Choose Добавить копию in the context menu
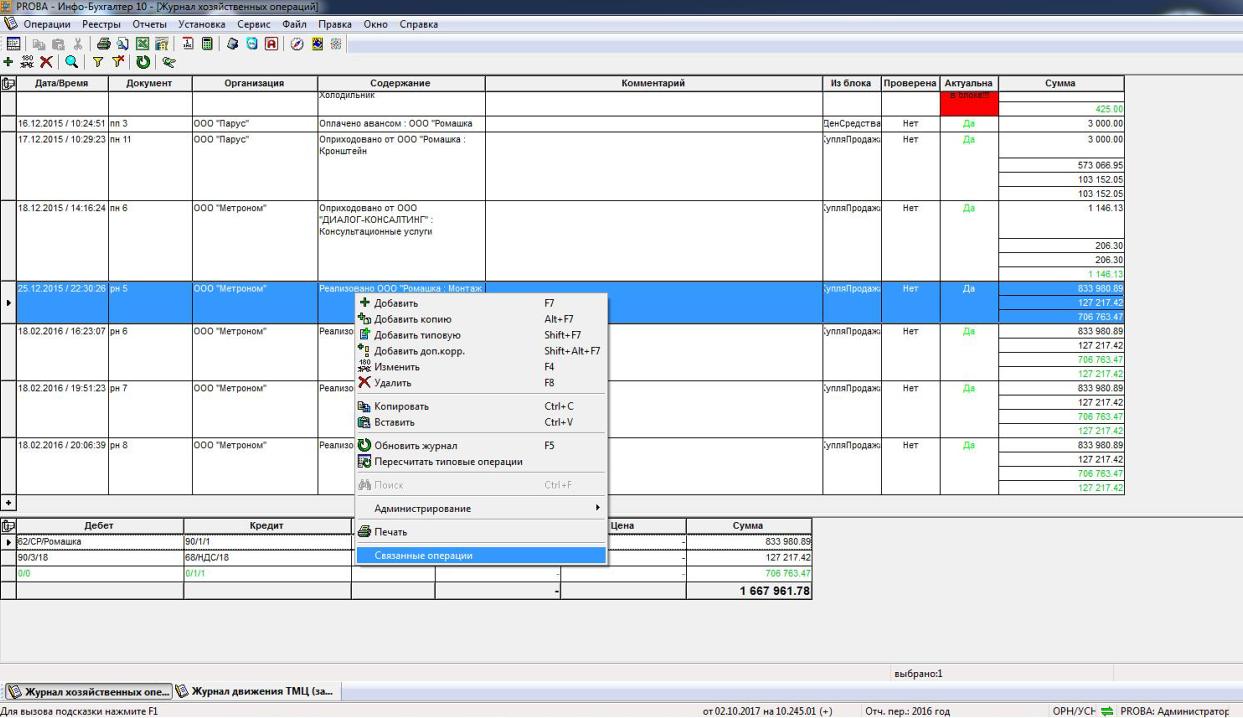1243x718 pixels. [x=481, y=319]
